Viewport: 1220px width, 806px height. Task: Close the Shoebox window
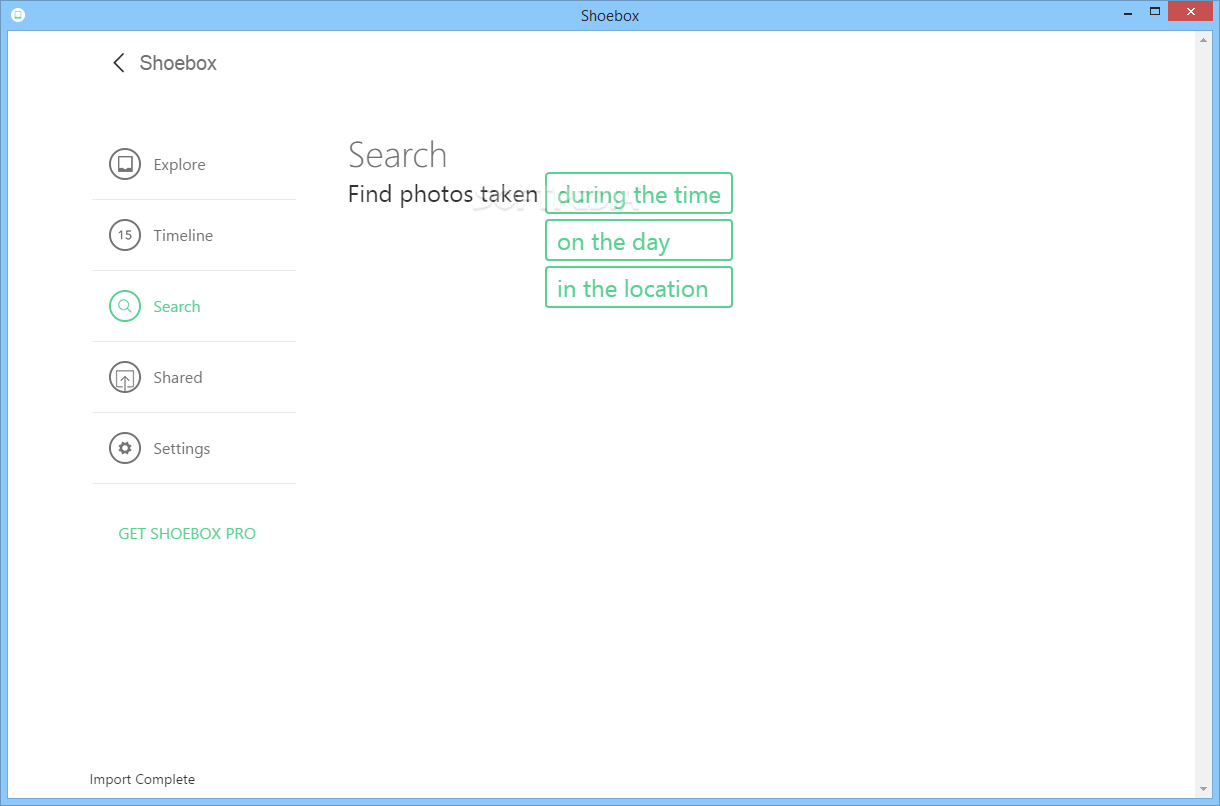[x=1190, y=12]
